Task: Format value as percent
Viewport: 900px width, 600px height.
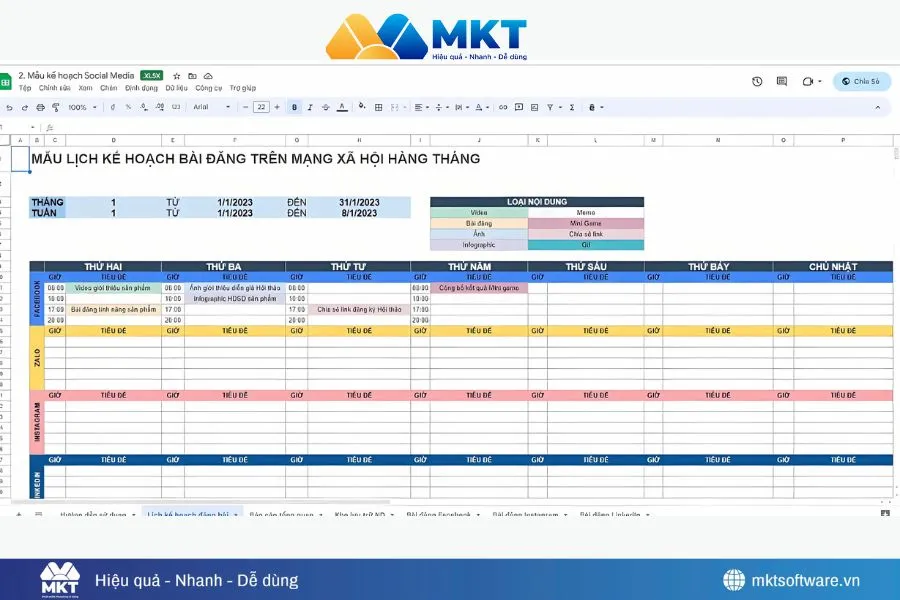Action: pos(128,107)
